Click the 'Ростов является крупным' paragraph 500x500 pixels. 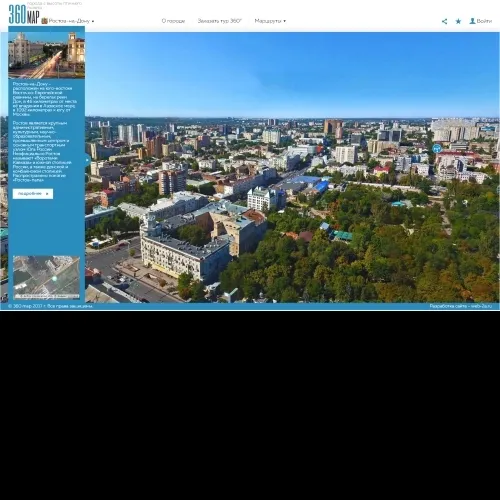pos(42,151)
